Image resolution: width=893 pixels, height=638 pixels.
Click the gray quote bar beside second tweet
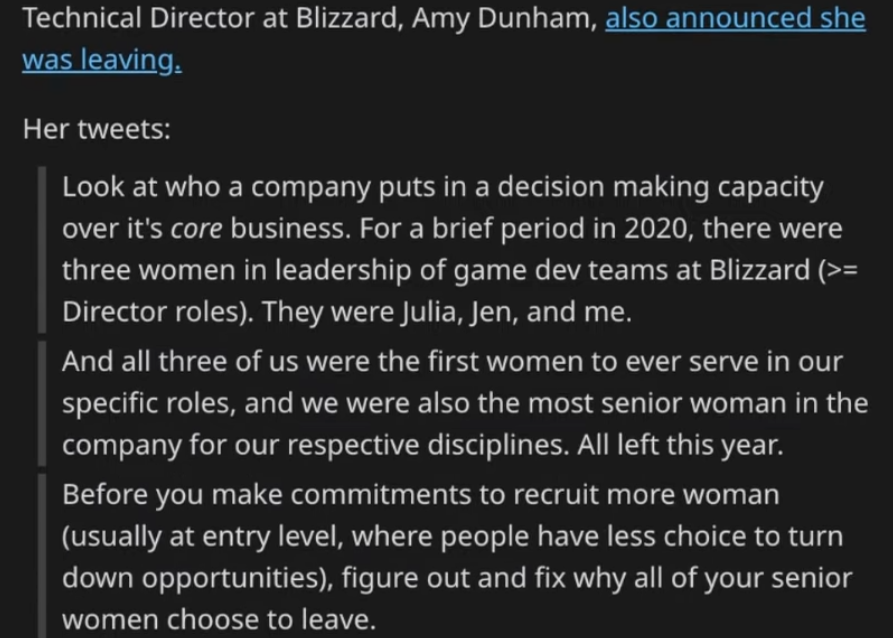42,403
